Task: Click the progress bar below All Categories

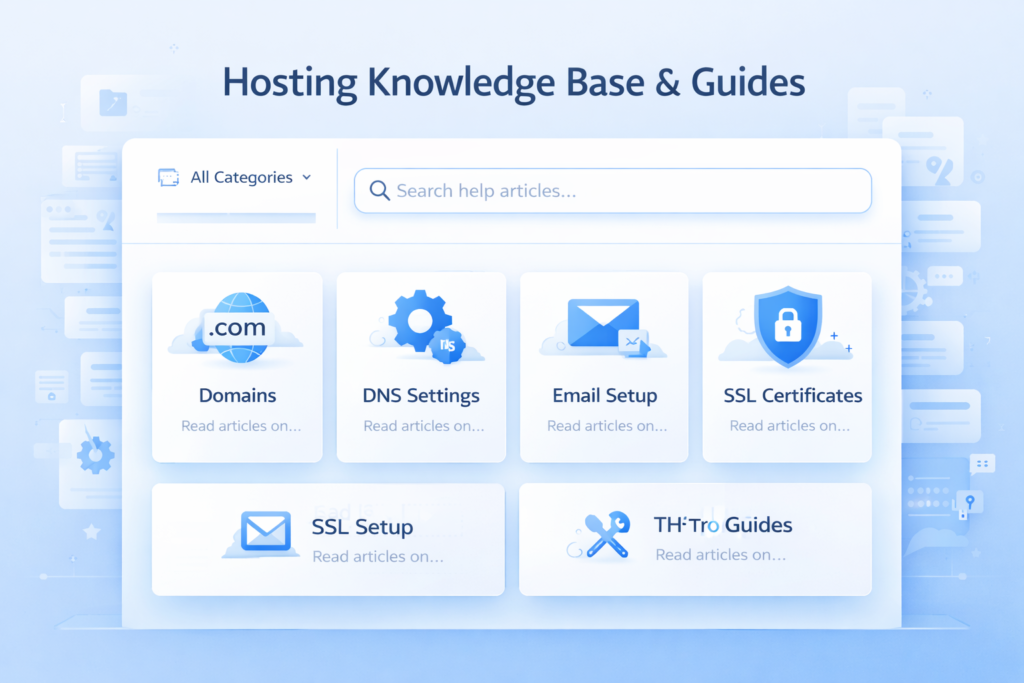Action: (236, 218)
